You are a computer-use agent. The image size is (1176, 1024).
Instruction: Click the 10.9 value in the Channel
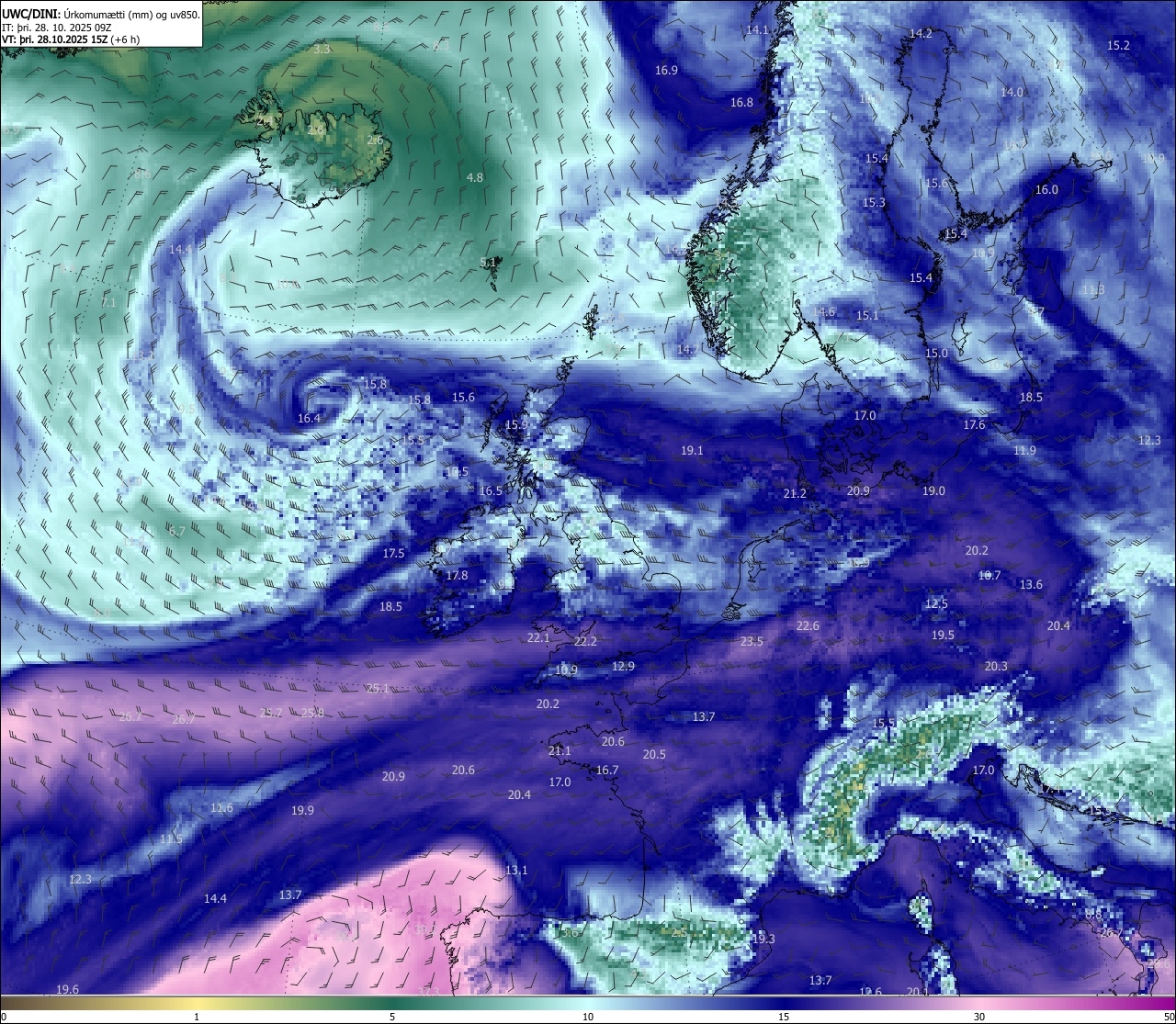(566, 670)
